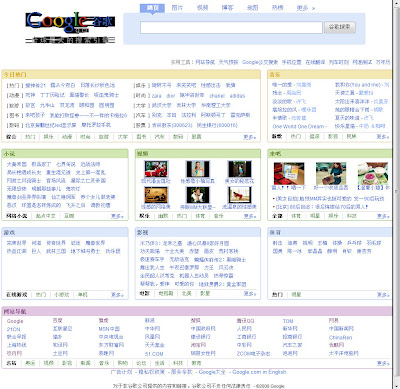The image size is (400, 389).
Task: Open the 腾讯QQ site link
Action: coord(245,321)
